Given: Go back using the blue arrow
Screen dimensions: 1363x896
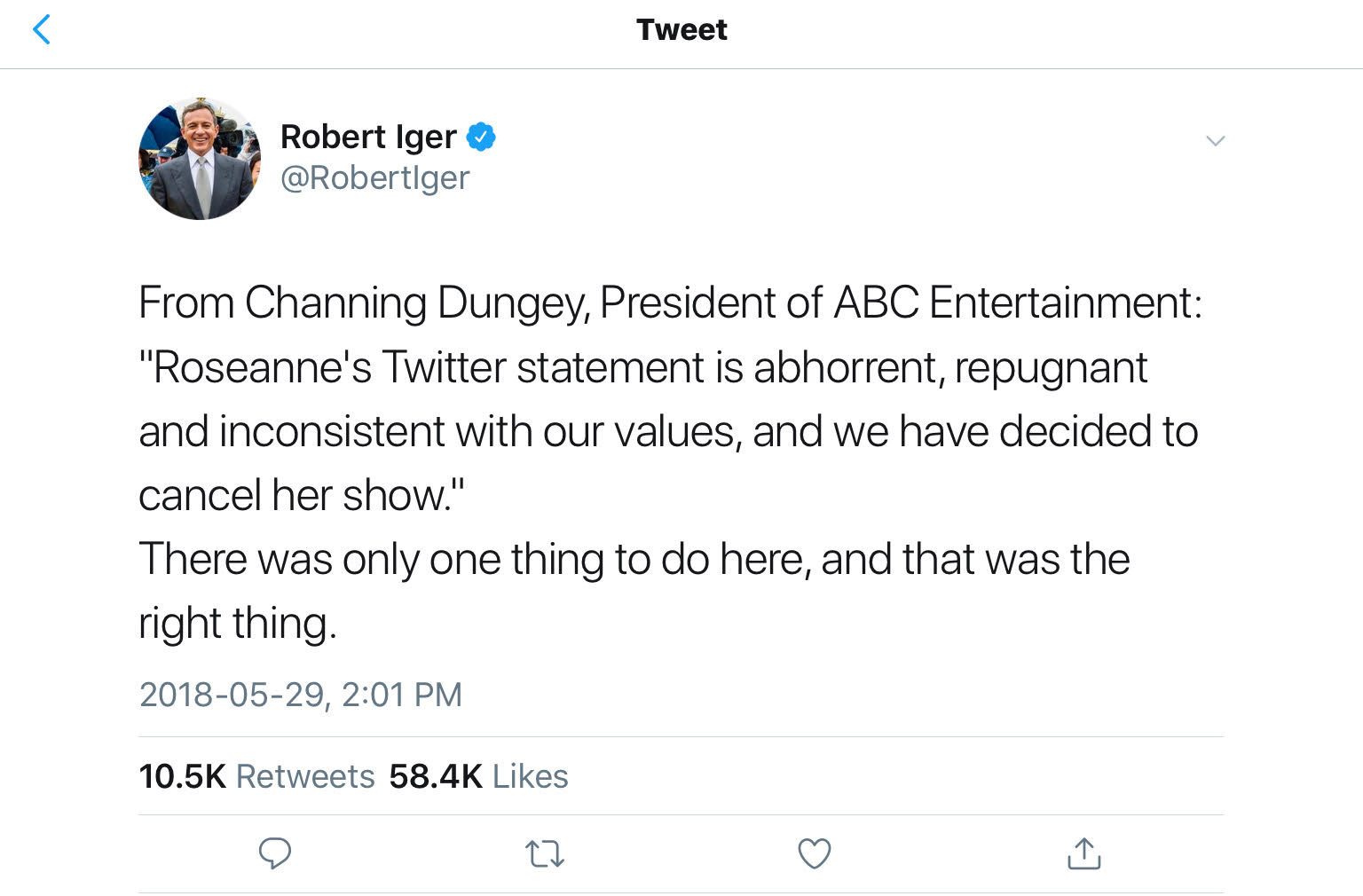Looking at the screenshot, I should [41, 29].
